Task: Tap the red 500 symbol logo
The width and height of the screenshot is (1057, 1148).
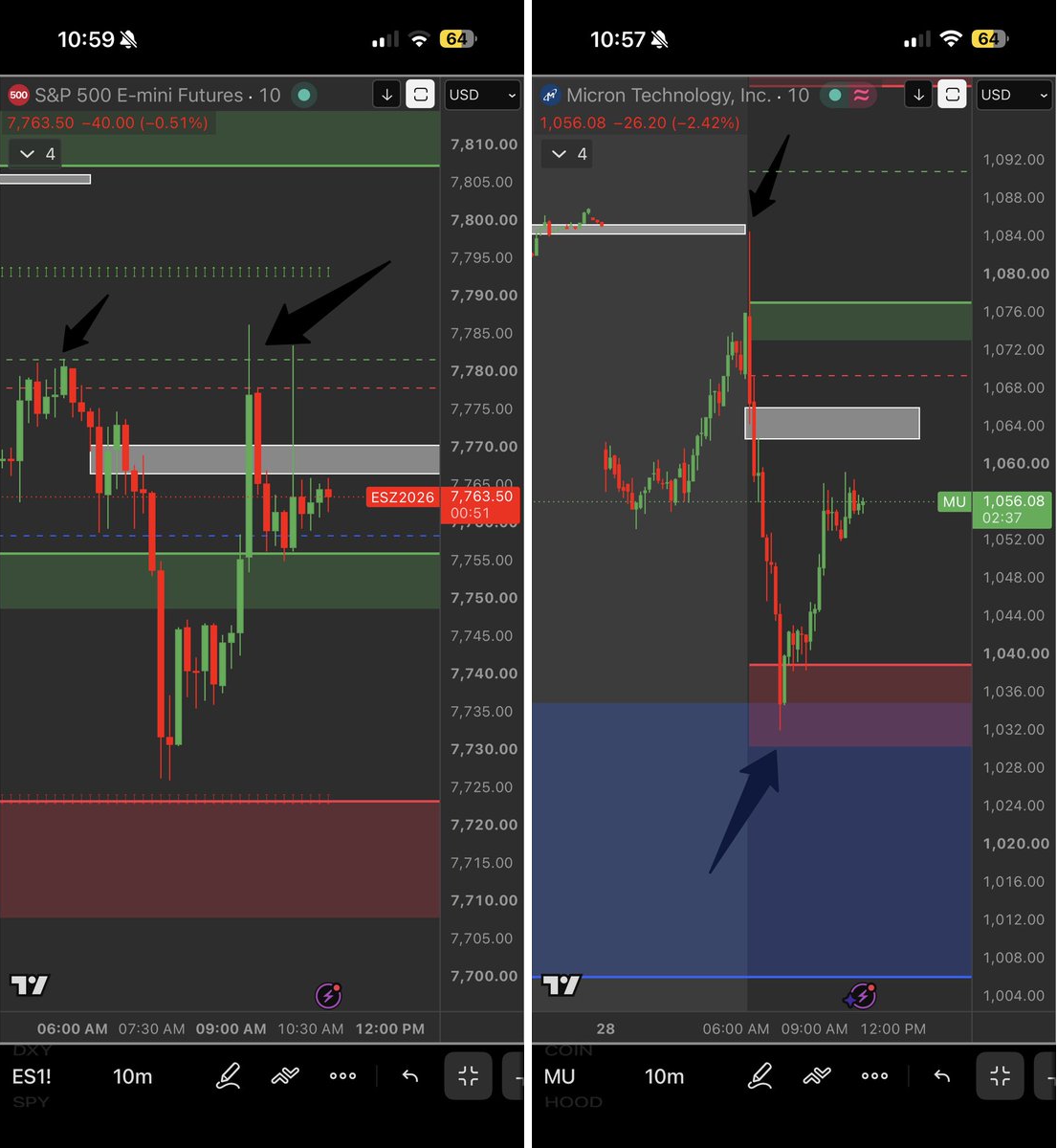Action: click(x=18, y=95)
